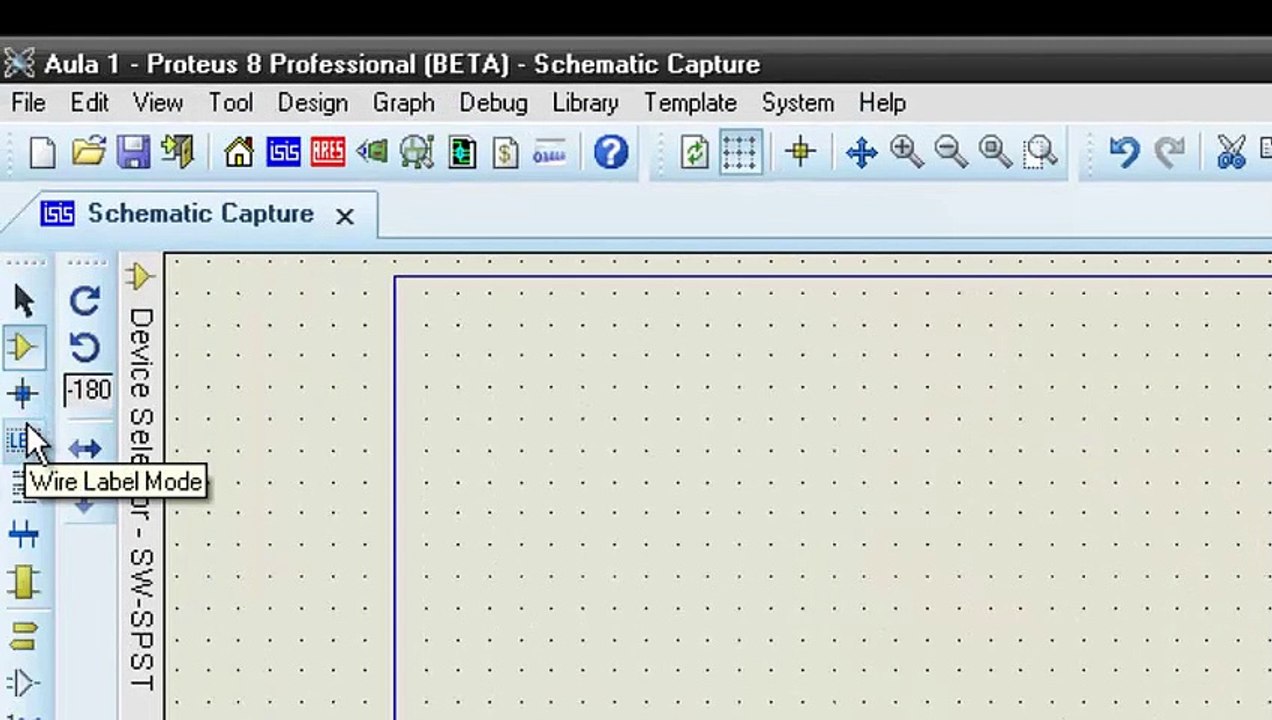Rotate anti-clockwise with the lower rotate arrow
Image resolution: width=1272 pixels, height=720 pixels.
(85, 347)
